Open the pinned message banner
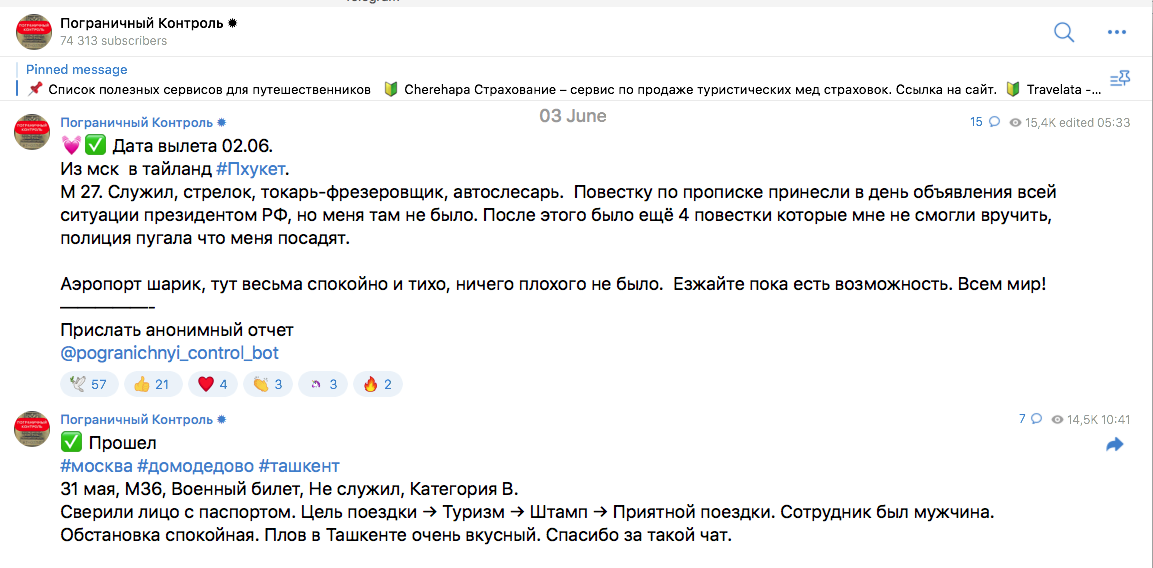Viewport: 1153px width, 568px height. pos(559,80)
